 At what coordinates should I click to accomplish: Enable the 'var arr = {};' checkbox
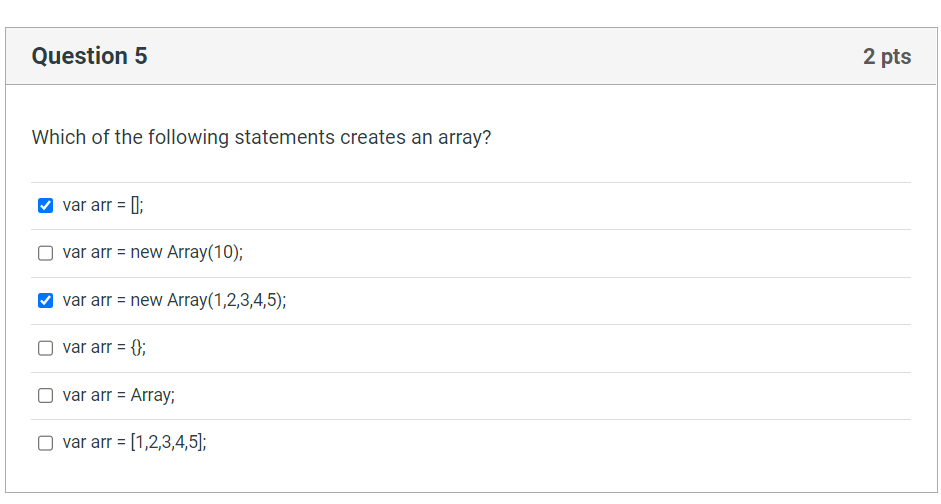coord(46,348)
